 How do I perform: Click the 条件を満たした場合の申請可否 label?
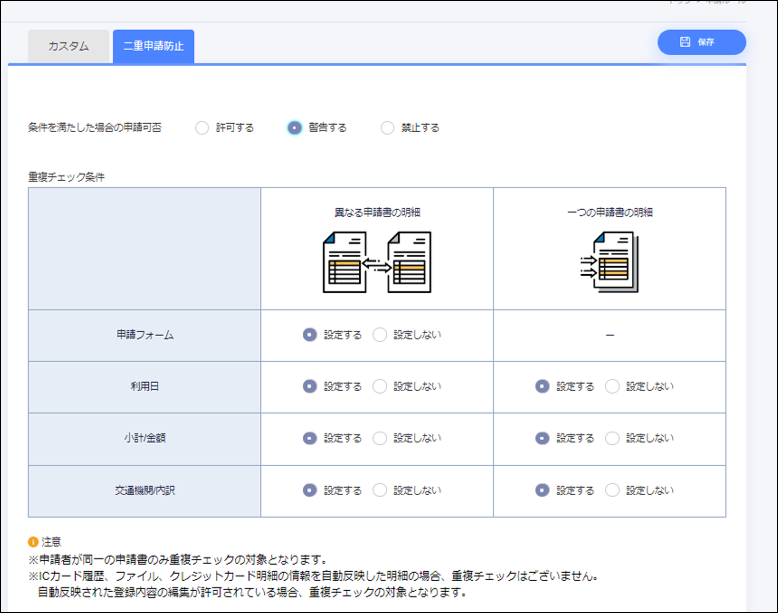click(x=95, y=128)
